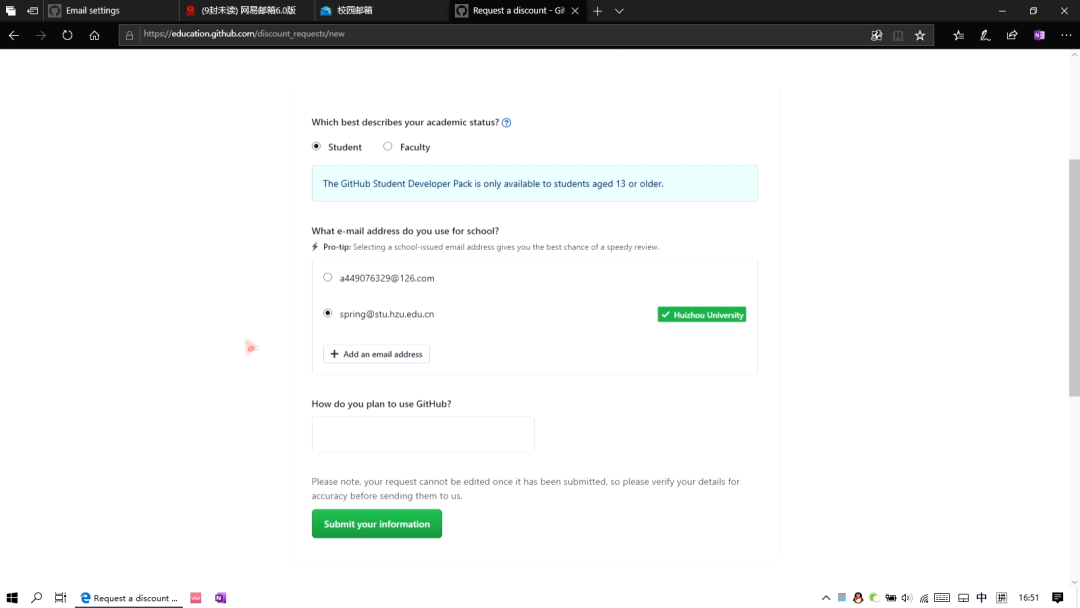This screenshot has height=608, width=1080.
Task: Click the address bar URL
Action: tap(244, 34)
